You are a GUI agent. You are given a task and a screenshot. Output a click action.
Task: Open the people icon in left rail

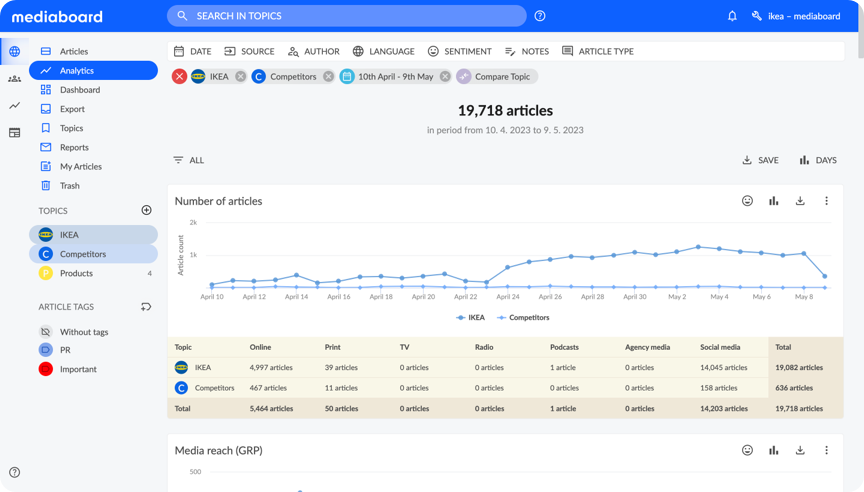click(x=14, y=79)
